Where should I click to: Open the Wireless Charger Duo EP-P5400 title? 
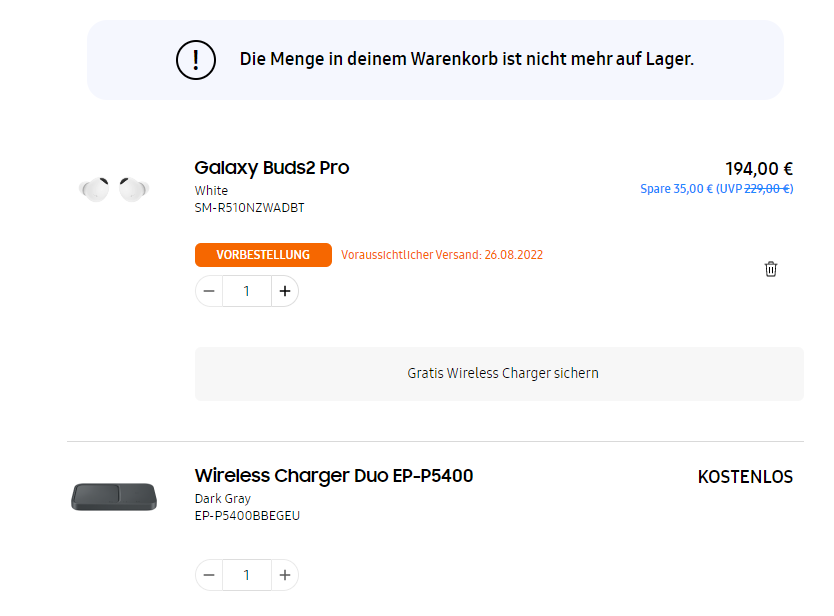click(x=334, y=476)
